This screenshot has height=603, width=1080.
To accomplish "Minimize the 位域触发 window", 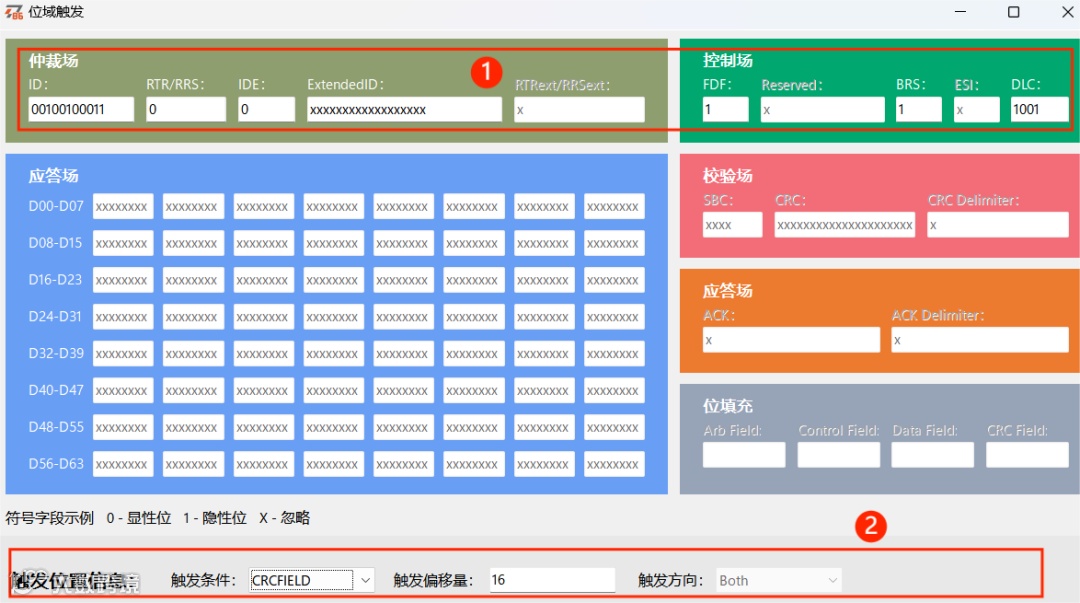I will click(960, 12).
